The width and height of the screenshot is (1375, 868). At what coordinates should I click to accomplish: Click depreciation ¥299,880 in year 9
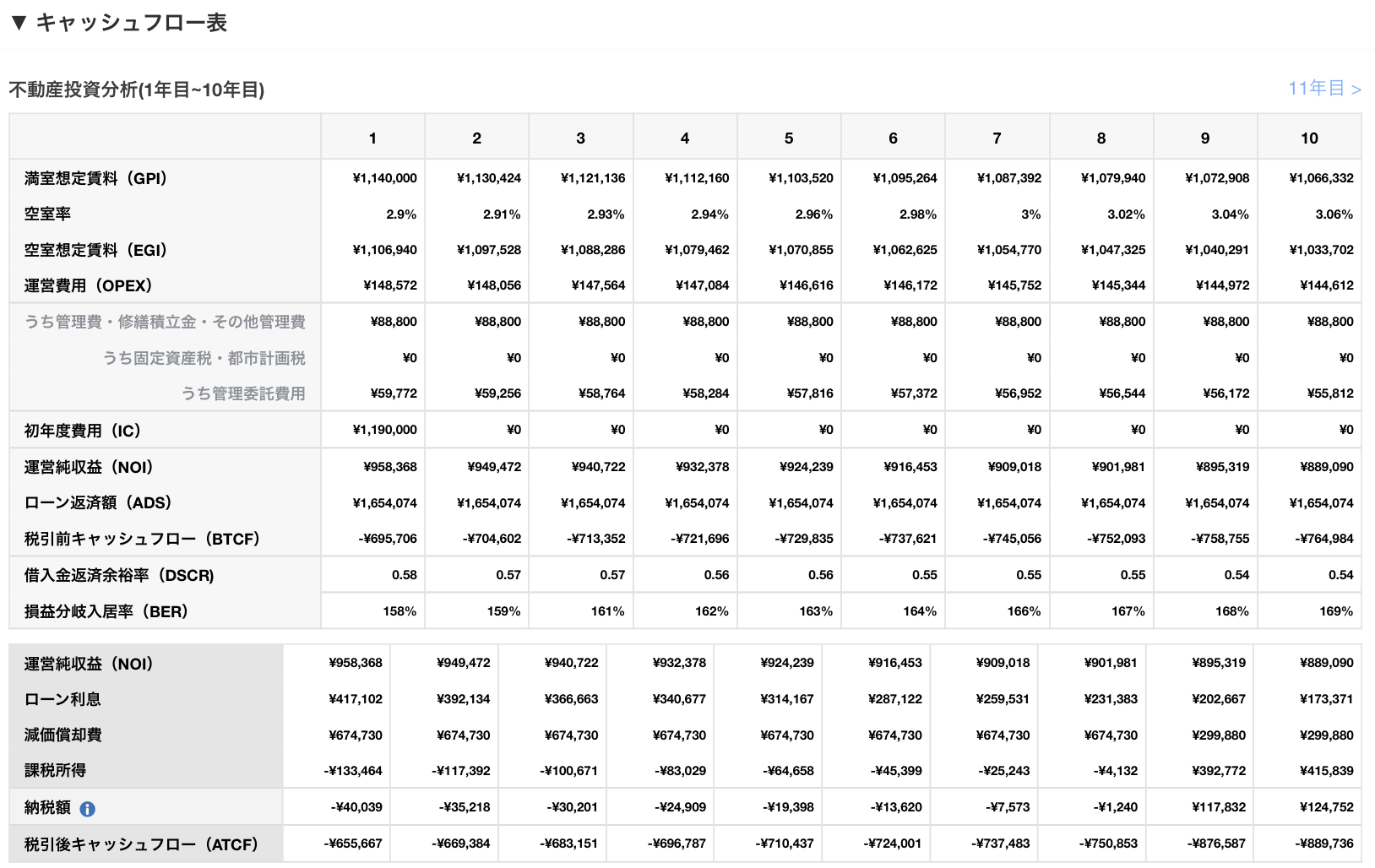1219,735
